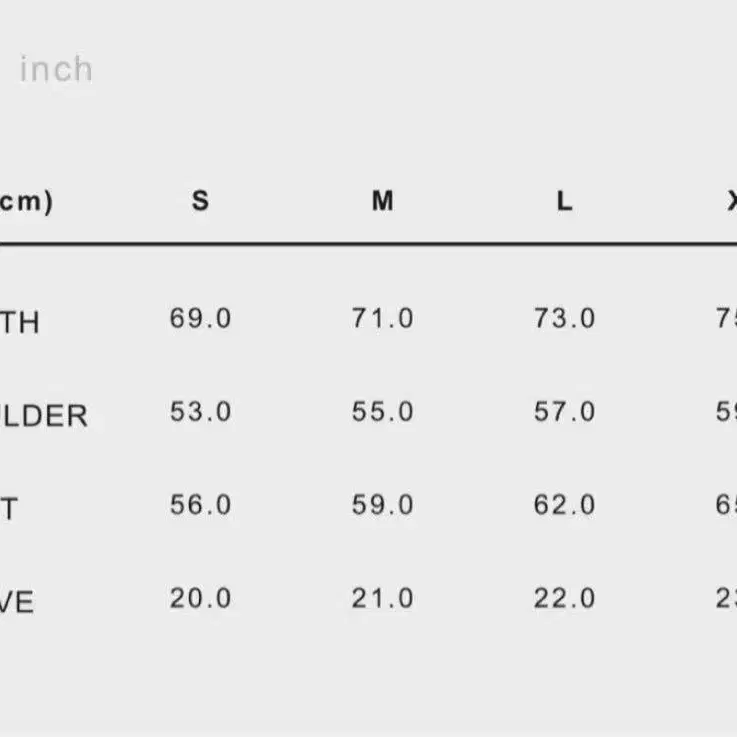
Task: Click length value 71.0 for size M
Action: point(383,318)
